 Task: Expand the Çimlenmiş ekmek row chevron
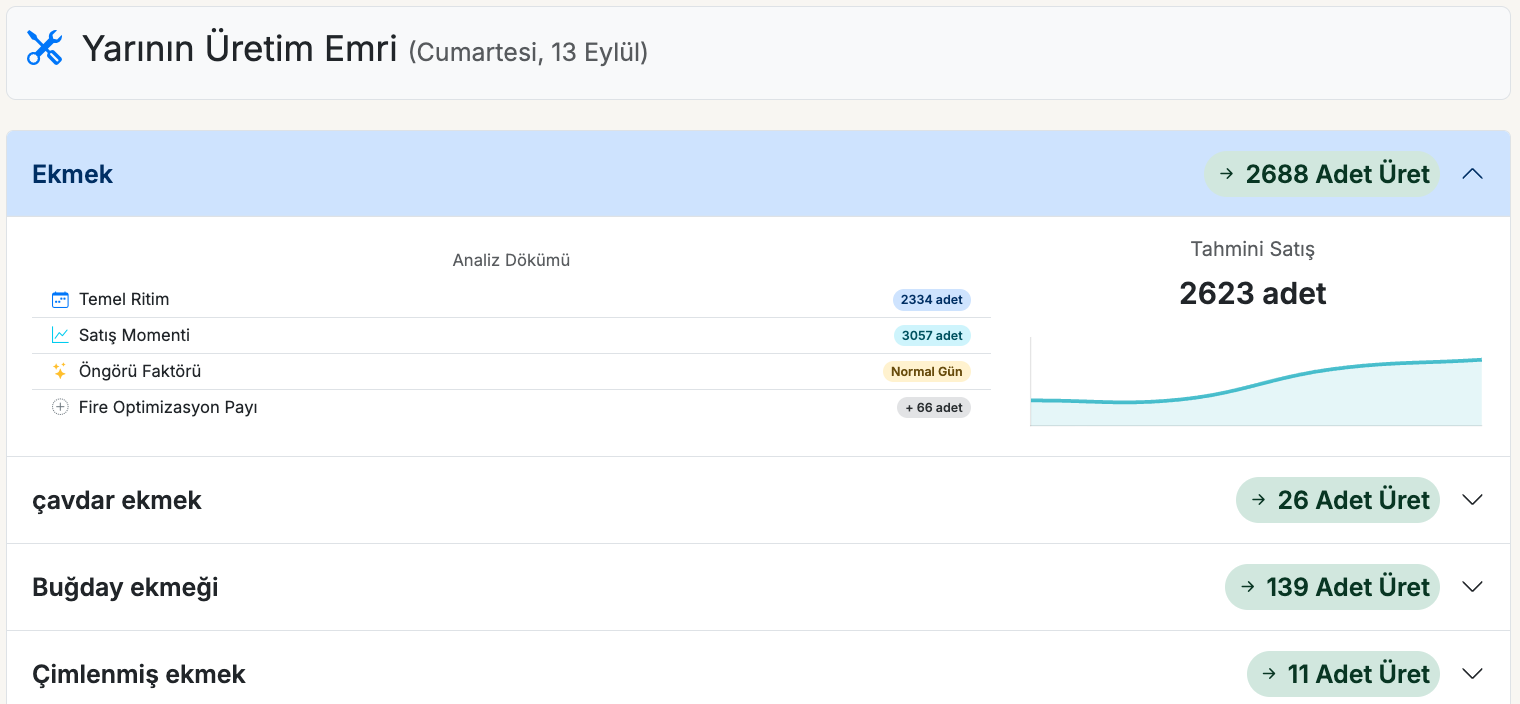coord(1472,674)
